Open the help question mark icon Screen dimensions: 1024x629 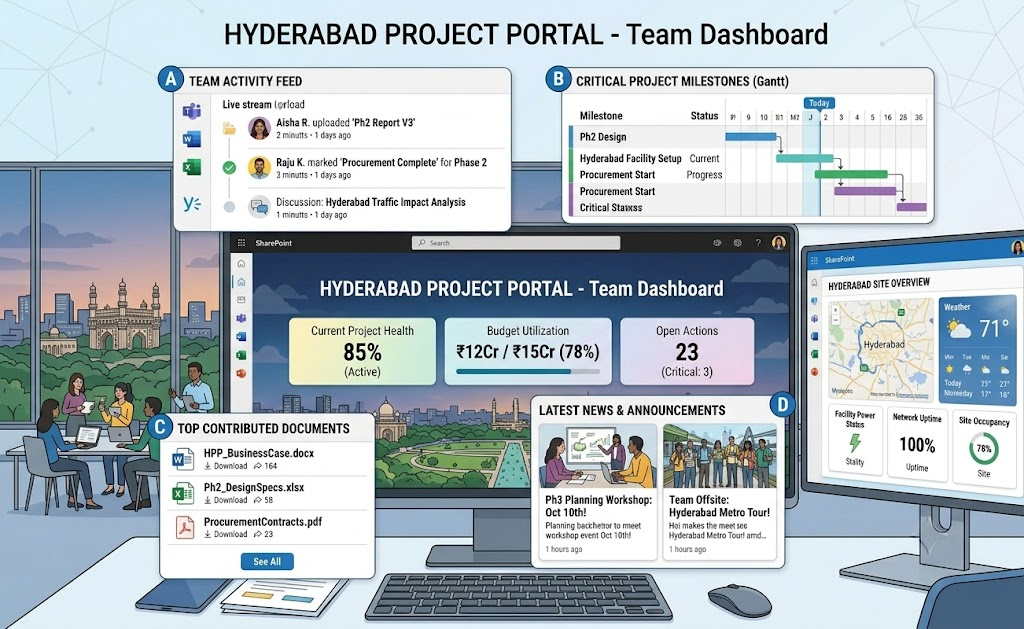758,243
